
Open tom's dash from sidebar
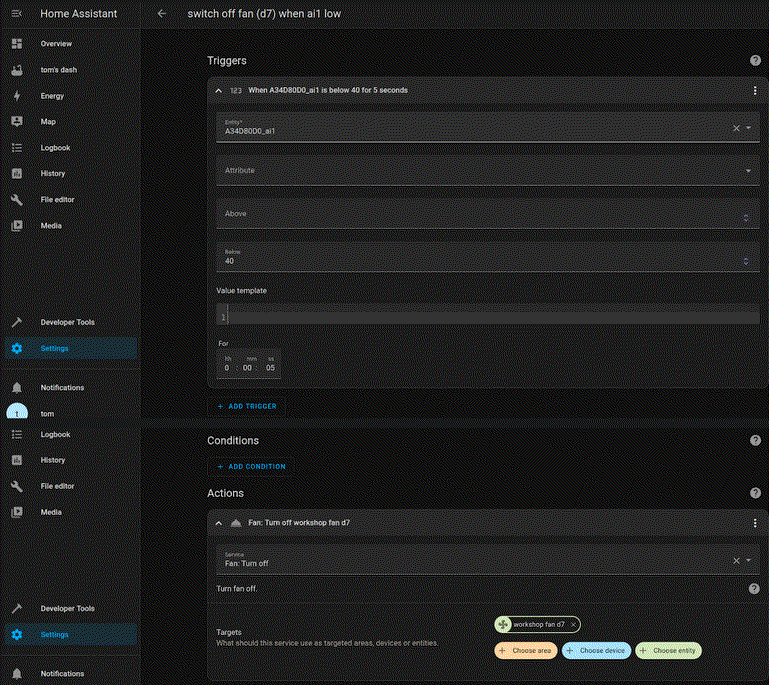[58, 70]
